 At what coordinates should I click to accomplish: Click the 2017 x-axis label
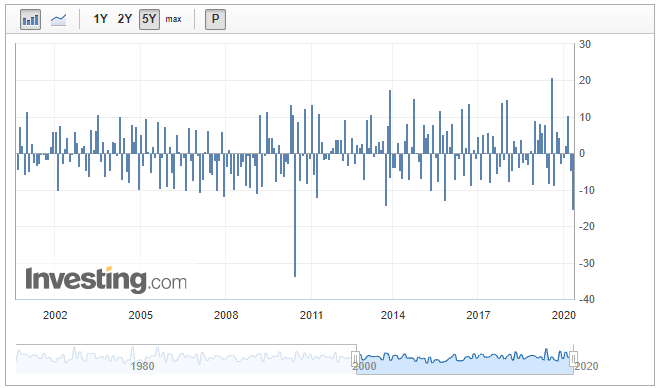tap(478, 315)
